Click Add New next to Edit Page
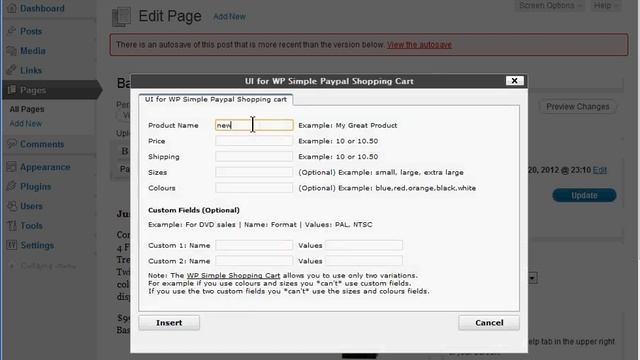The width and height of the screenshot is (640, 360). (229, 17)
